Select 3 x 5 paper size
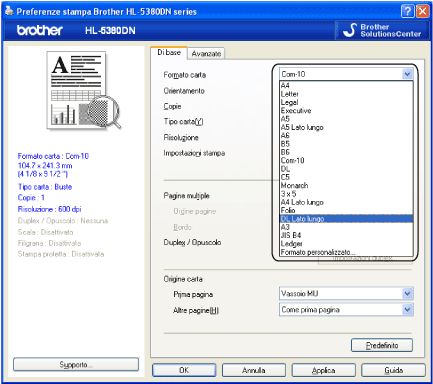Image resolution: width=433 pixels, height=384 pixels. coord(346,194)
